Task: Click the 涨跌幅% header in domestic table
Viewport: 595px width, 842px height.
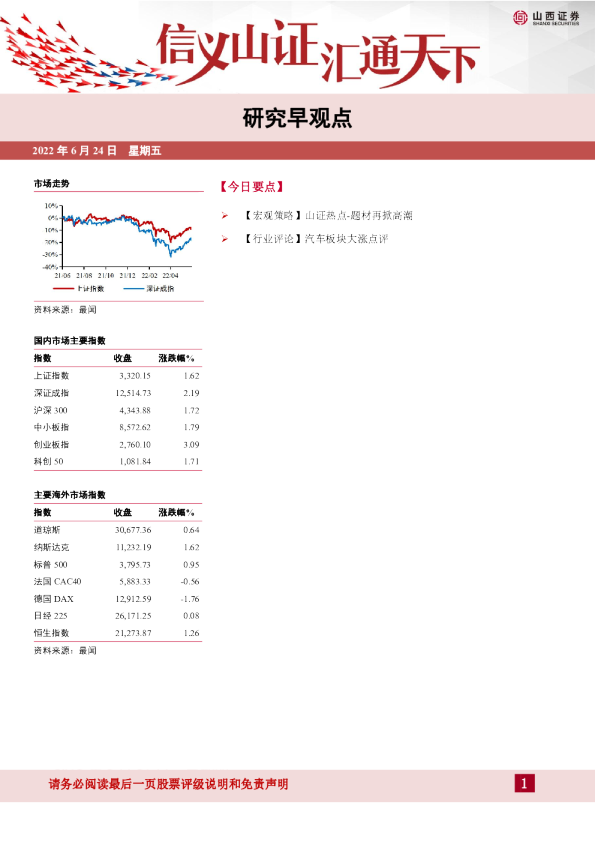Action: [176, 358]
